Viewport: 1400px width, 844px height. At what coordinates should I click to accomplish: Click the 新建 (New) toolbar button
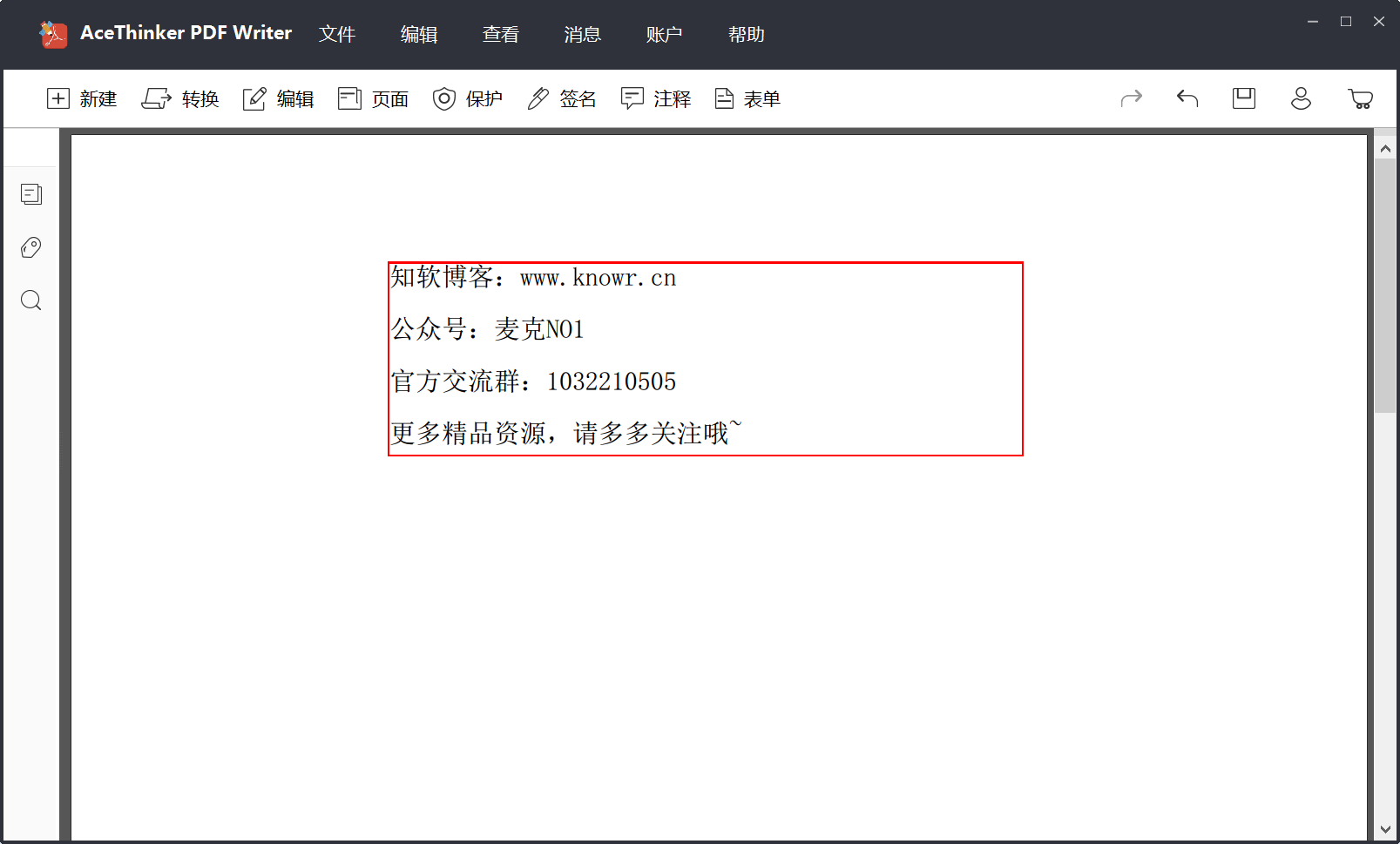(81, 98)
